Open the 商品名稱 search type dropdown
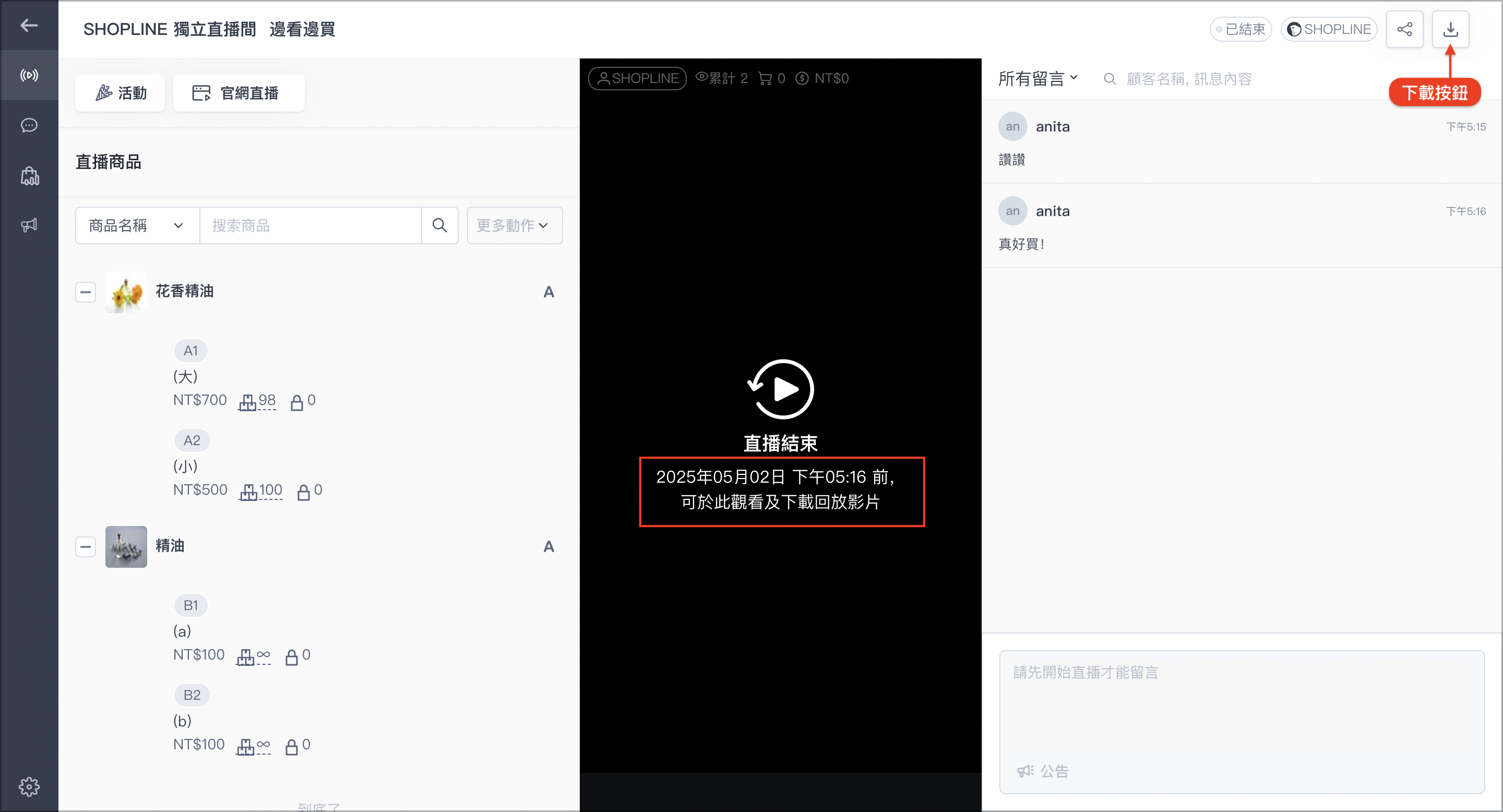Image resolution: width=1503 pixels, height=812 pixels. [137, 225]
